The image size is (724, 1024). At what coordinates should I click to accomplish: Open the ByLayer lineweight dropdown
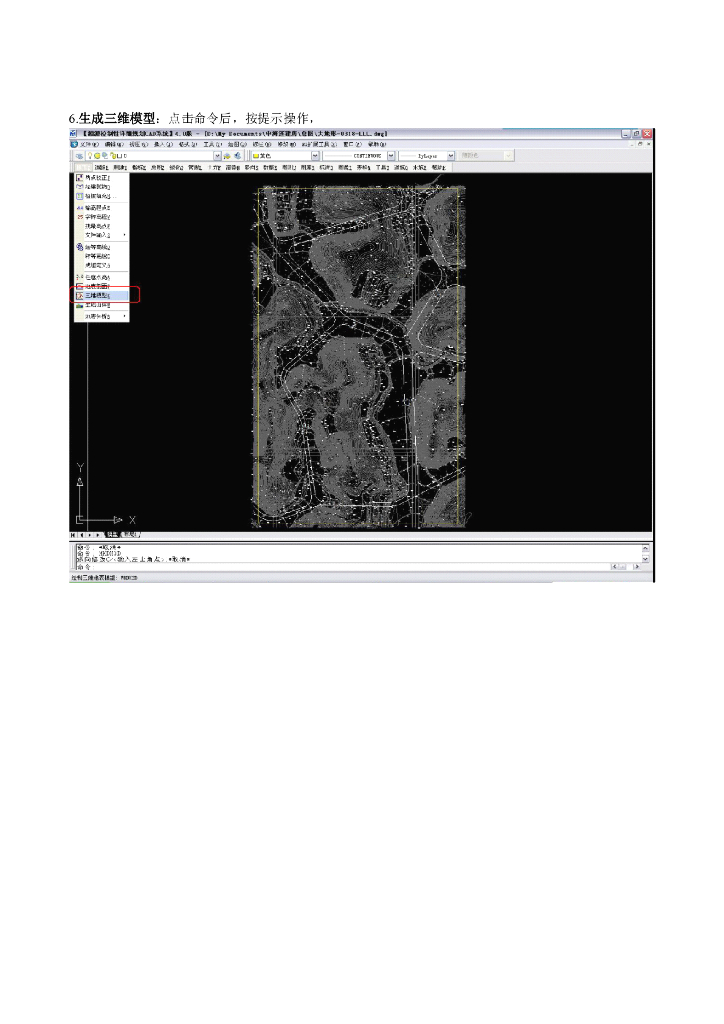[450, 155]
